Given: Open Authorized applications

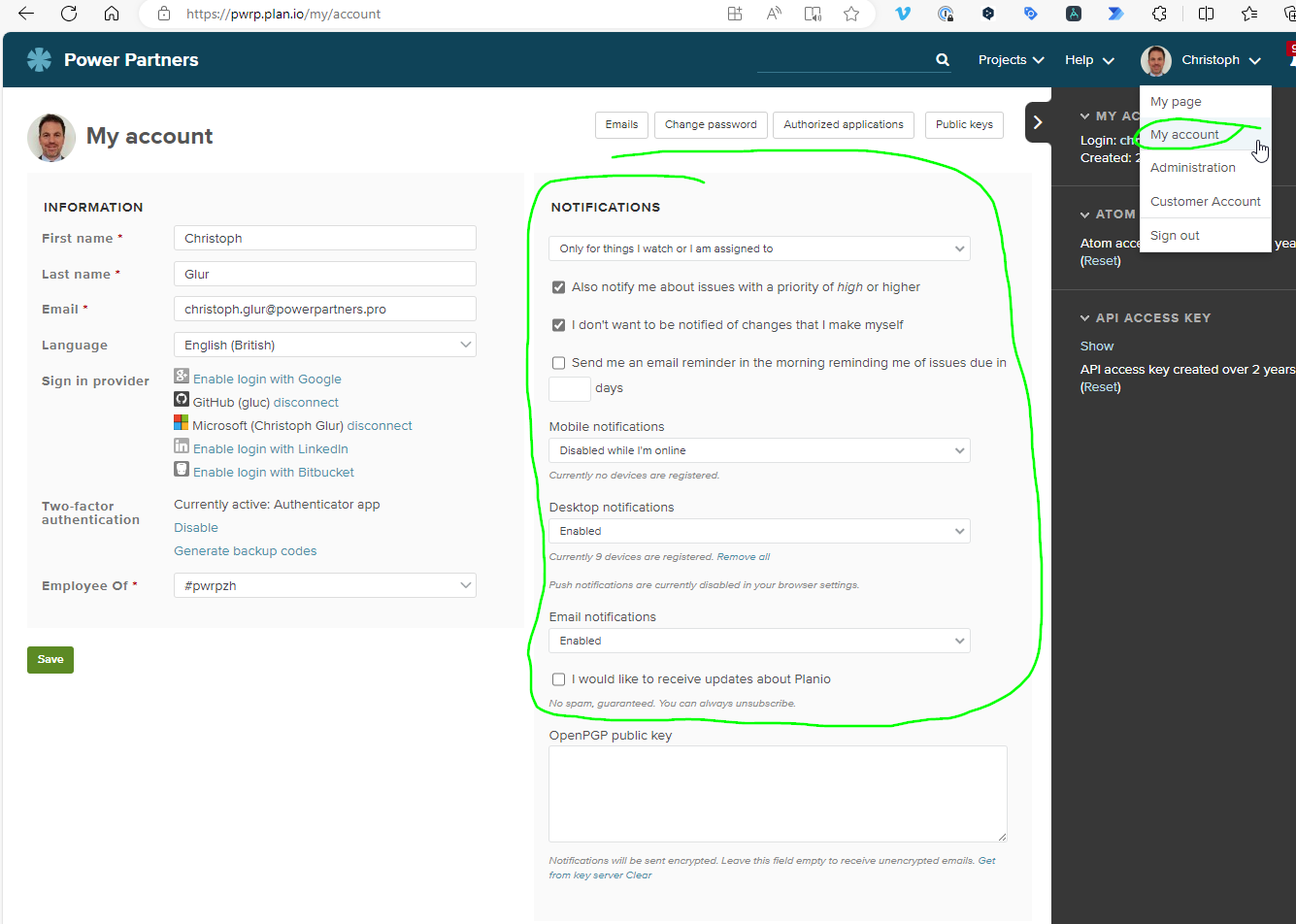Looking at the screenshot, I should (844, 124).
